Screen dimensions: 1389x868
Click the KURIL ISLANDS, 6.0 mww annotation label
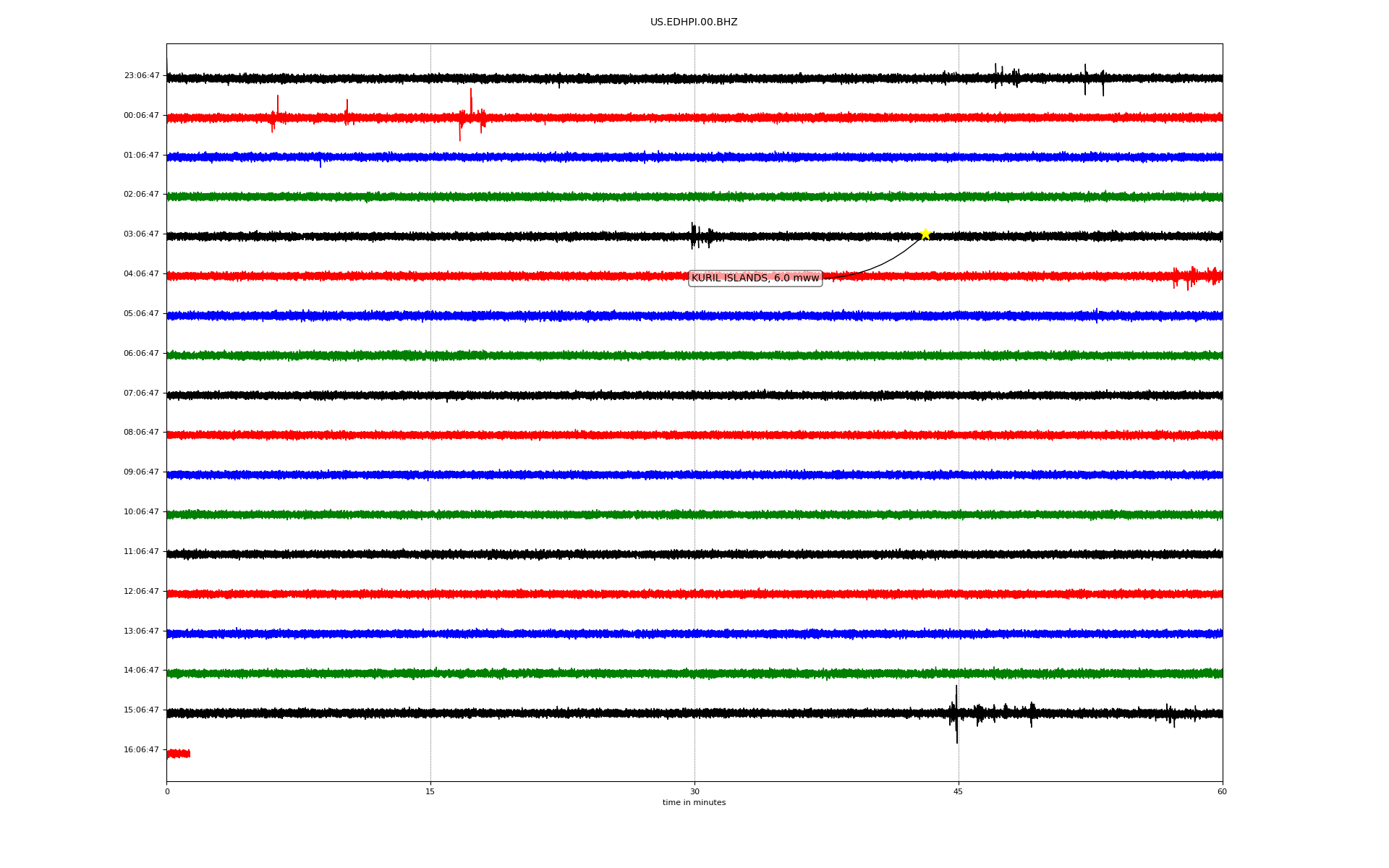[x=755, y=278]
